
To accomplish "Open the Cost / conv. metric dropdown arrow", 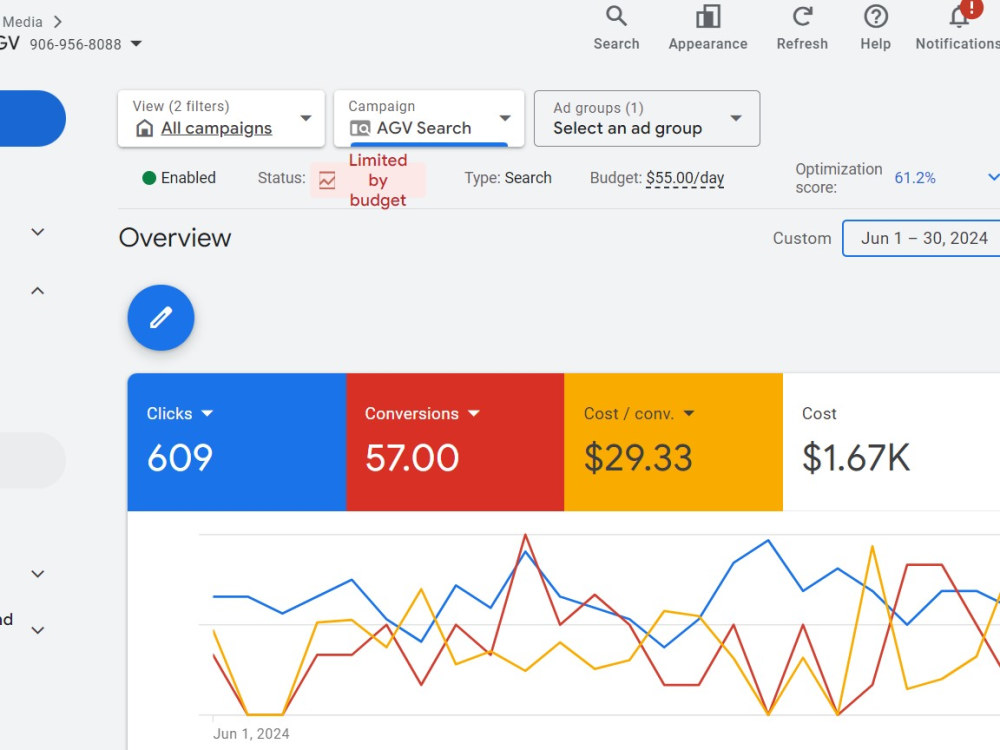I will pos(689,413).
